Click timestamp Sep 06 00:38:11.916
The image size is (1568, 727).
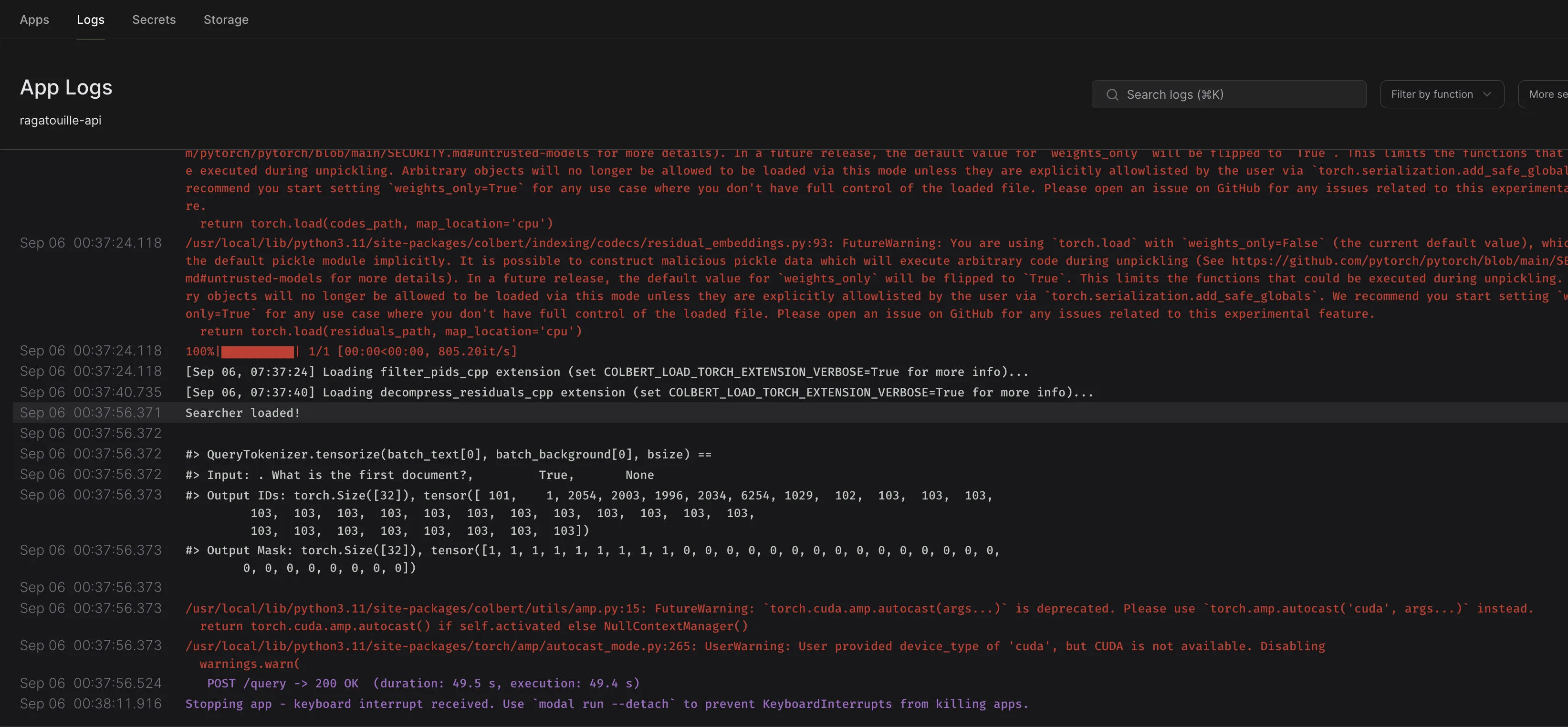pos(91,703)
